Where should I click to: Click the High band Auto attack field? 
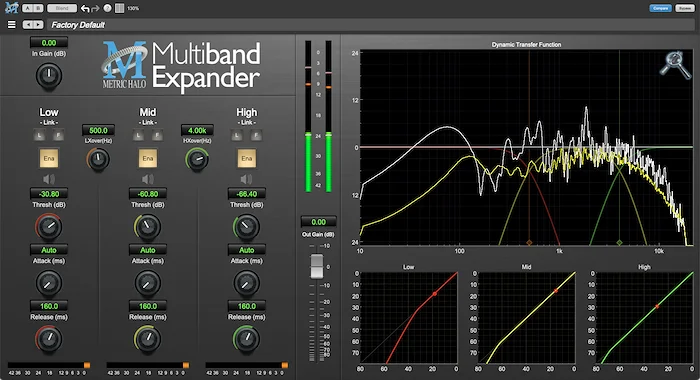(x=246, y=250)
